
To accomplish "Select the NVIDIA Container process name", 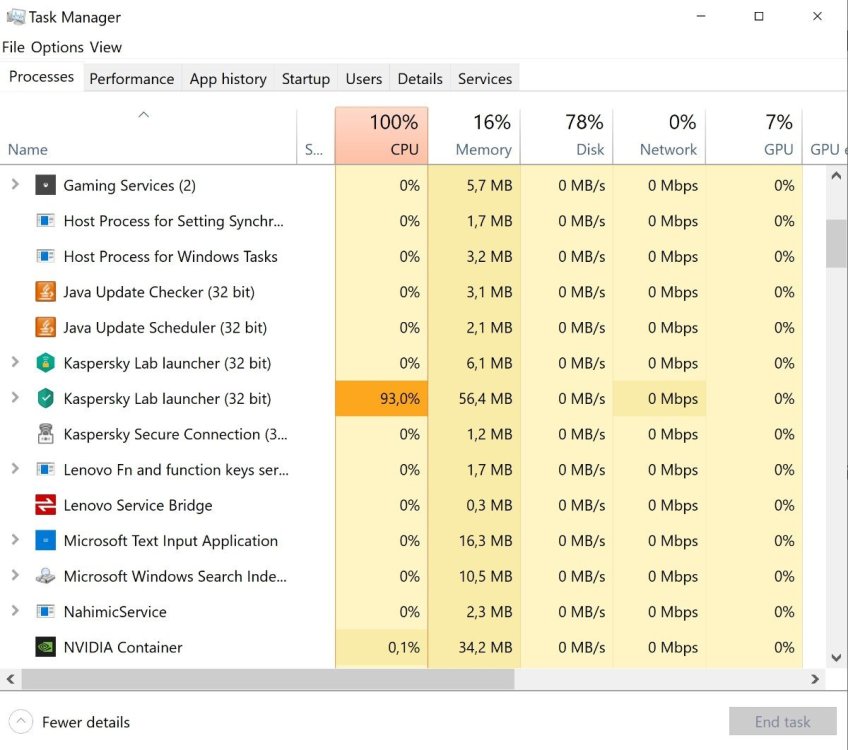I will coord(123,647).
